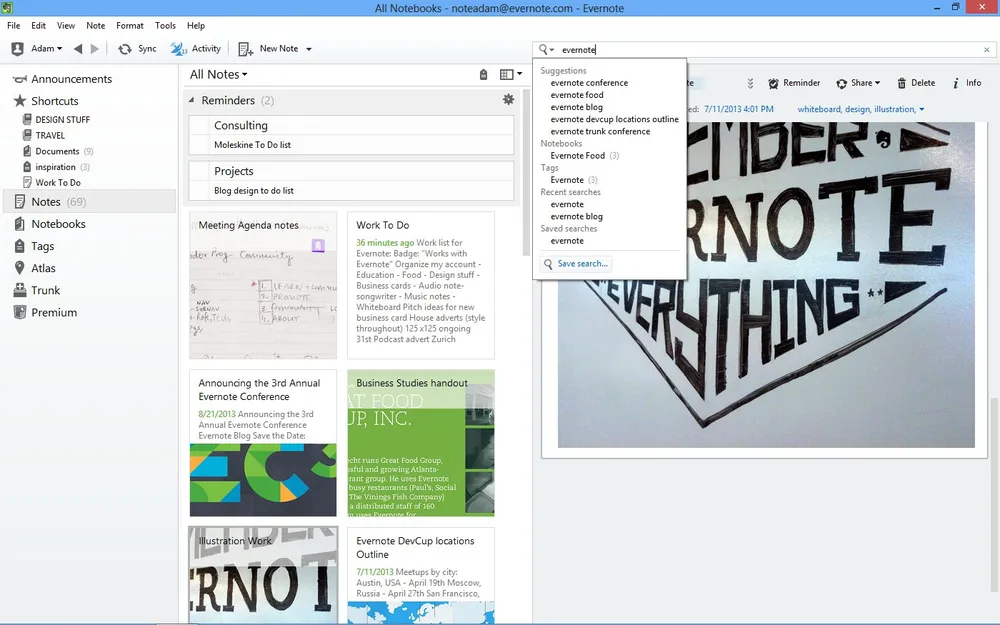This screenshot has height=625, width=1000.
Task: Open the Tools menu
Action: tap(165, 25)
